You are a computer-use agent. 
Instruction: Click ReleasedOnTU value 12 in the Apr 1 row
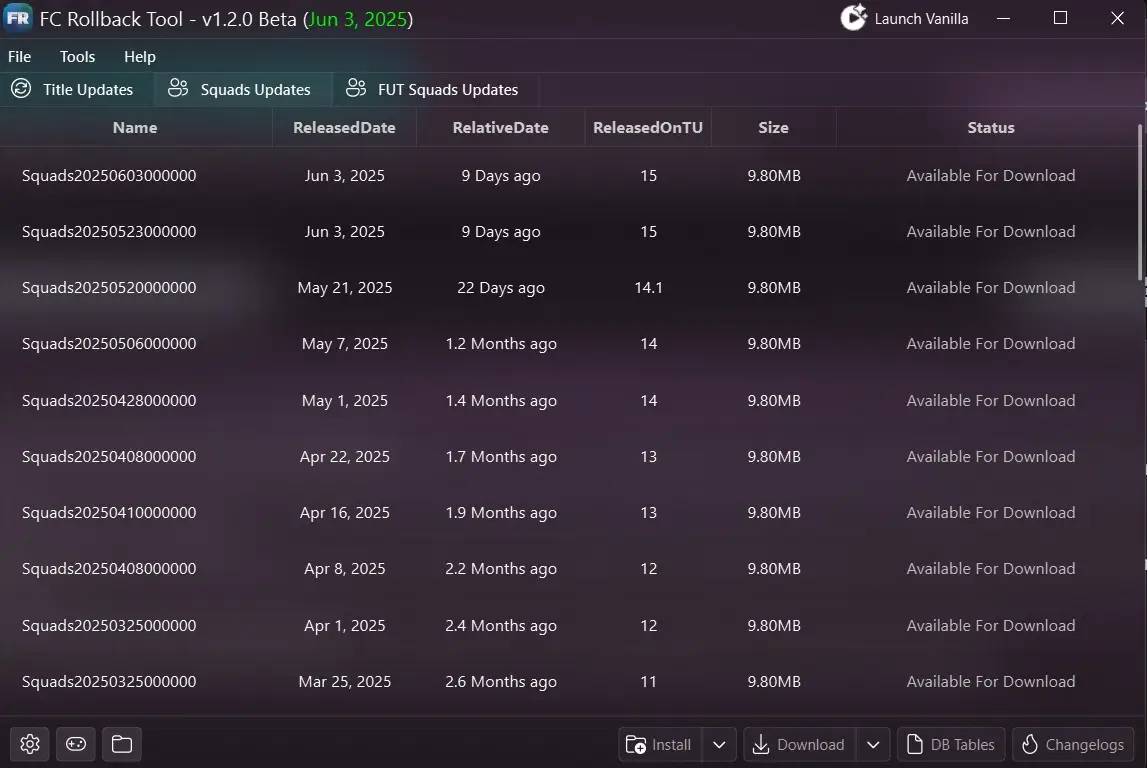click(648, 625)
